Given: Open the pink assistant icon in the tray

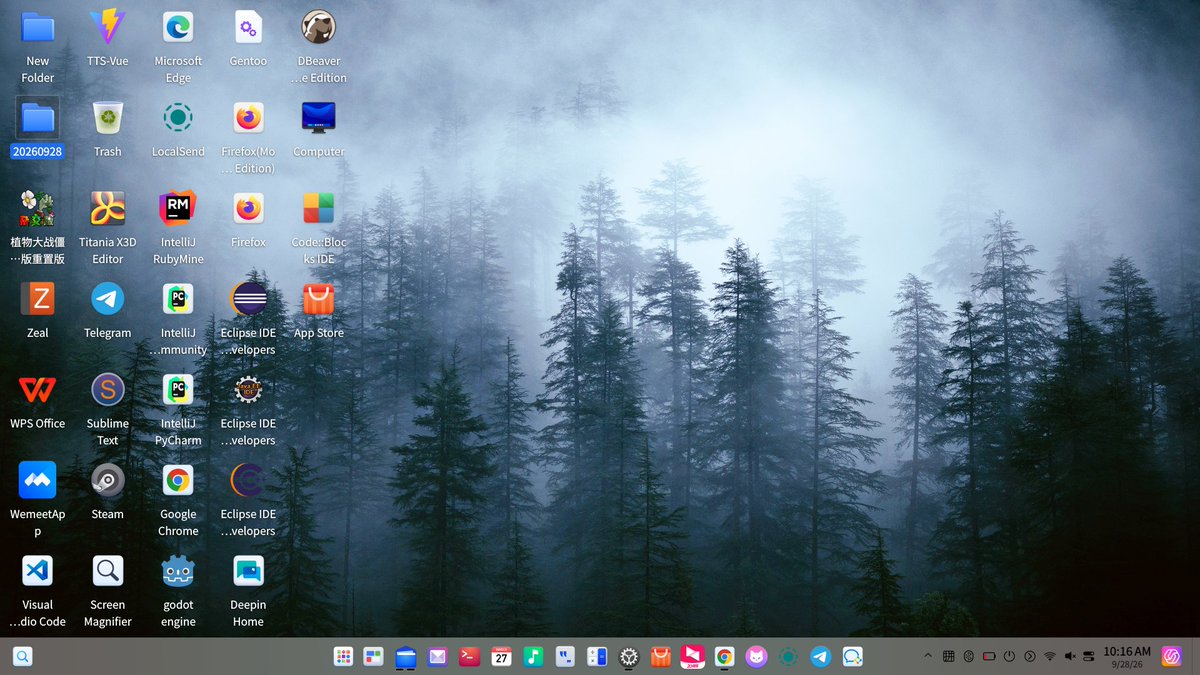Looking at the screenshot, I should (1172, 657).
